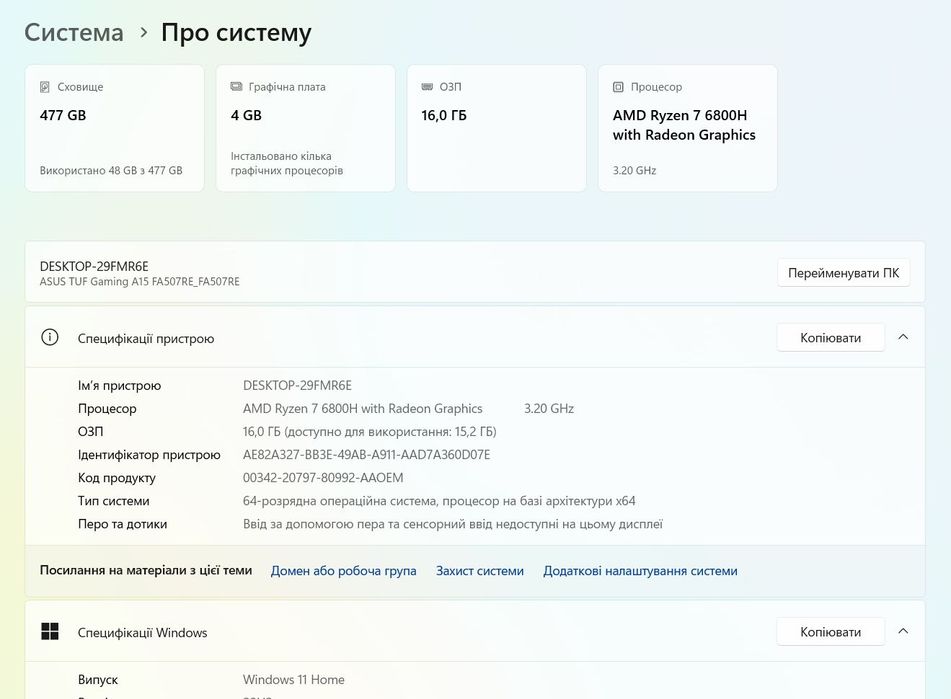Collapse the Специфікації пристрою section
This screenshot has width=951, height=699.
[x=903, y=338]
